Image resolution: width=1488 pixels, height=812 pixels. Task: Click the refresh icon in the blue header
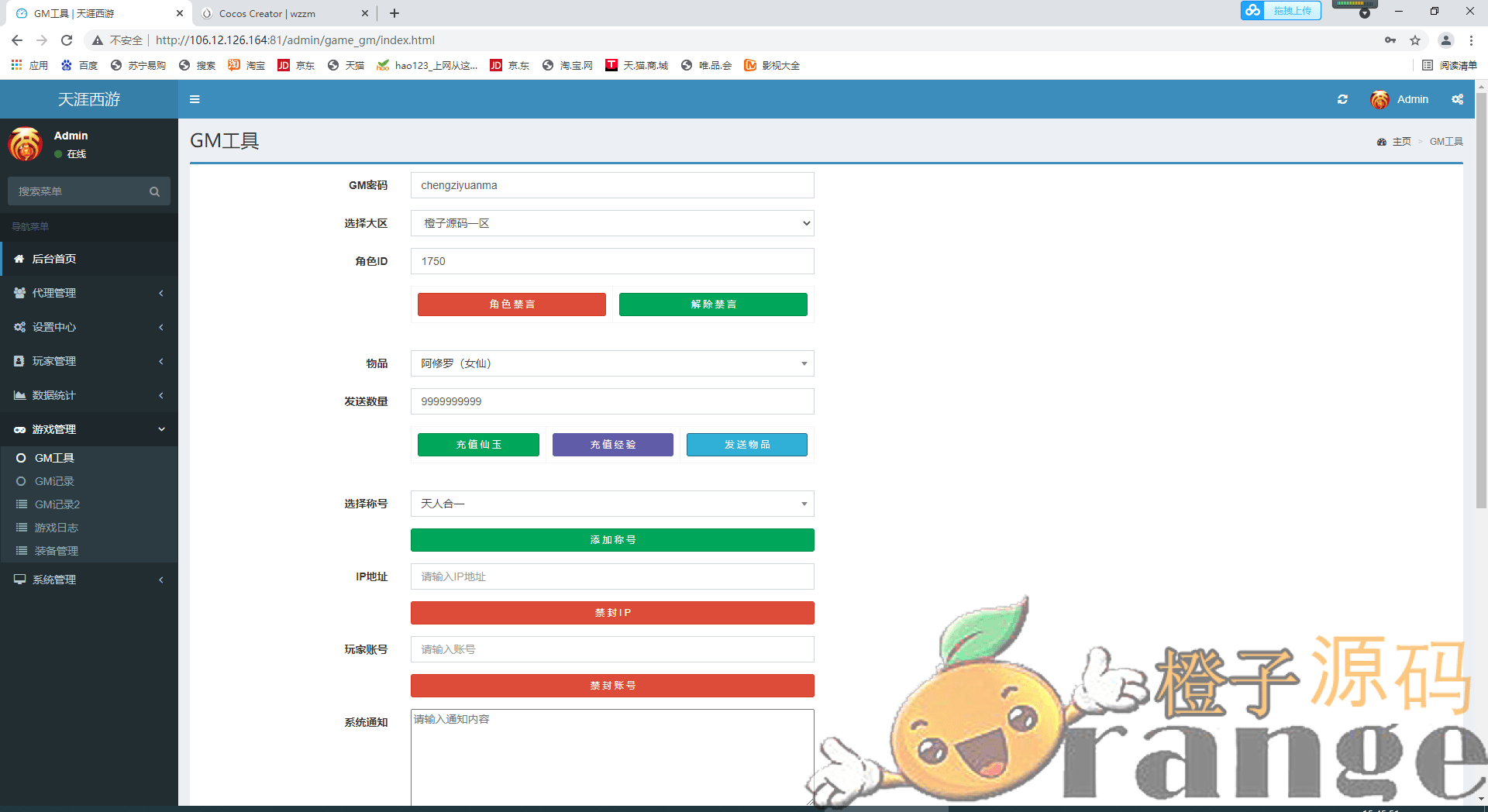[1342, 99]
